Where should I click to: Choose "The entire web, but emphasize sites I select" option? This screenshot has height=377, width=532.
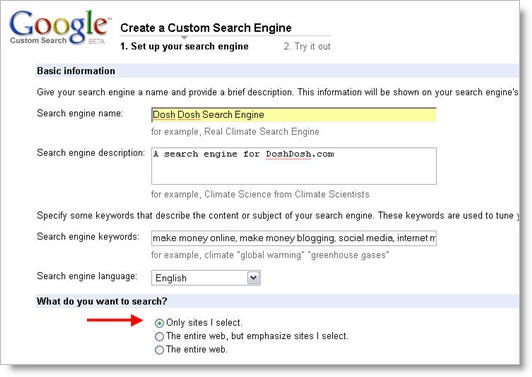point(159,337)
